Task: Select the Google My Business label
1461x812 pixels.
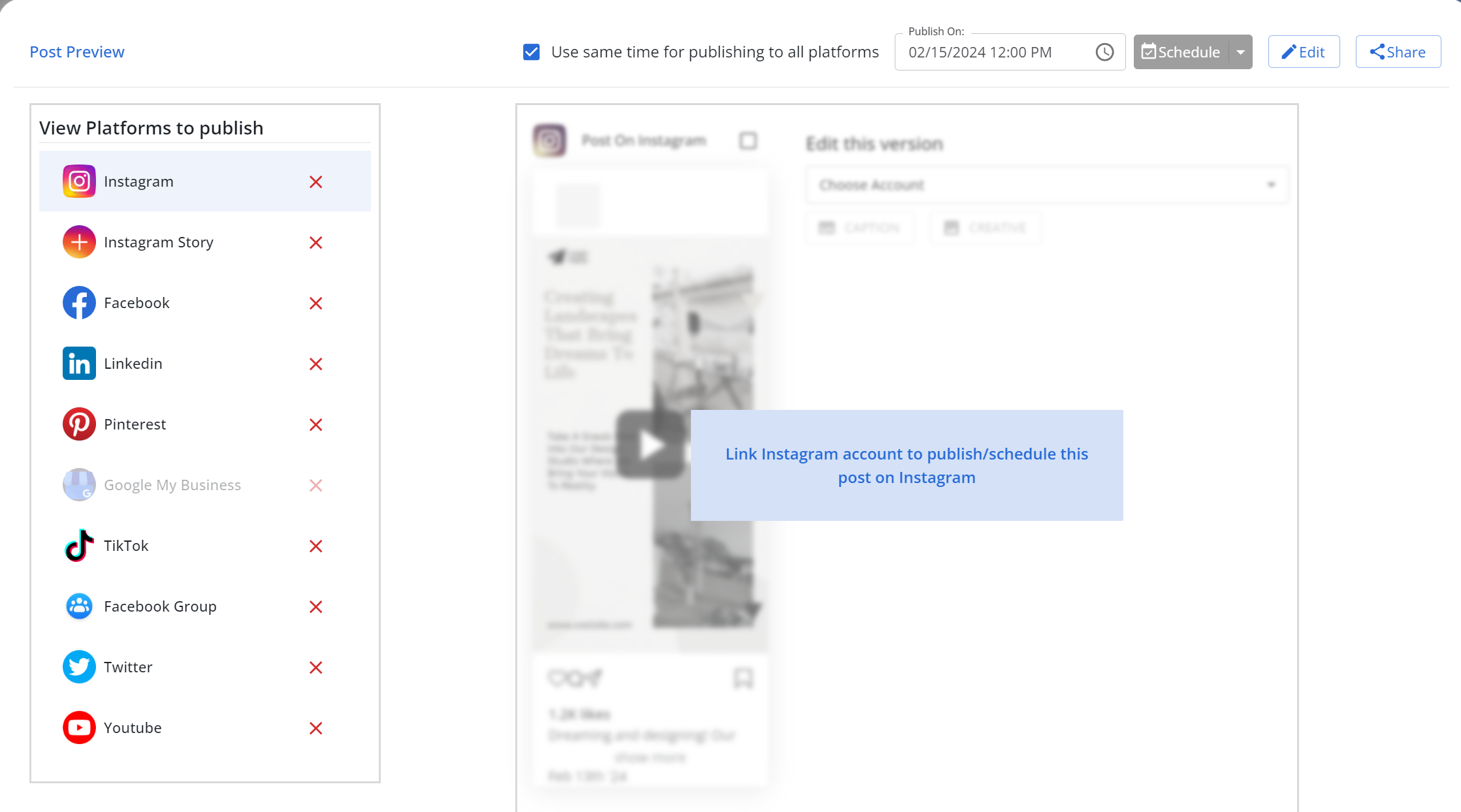Action: (172, 485)
